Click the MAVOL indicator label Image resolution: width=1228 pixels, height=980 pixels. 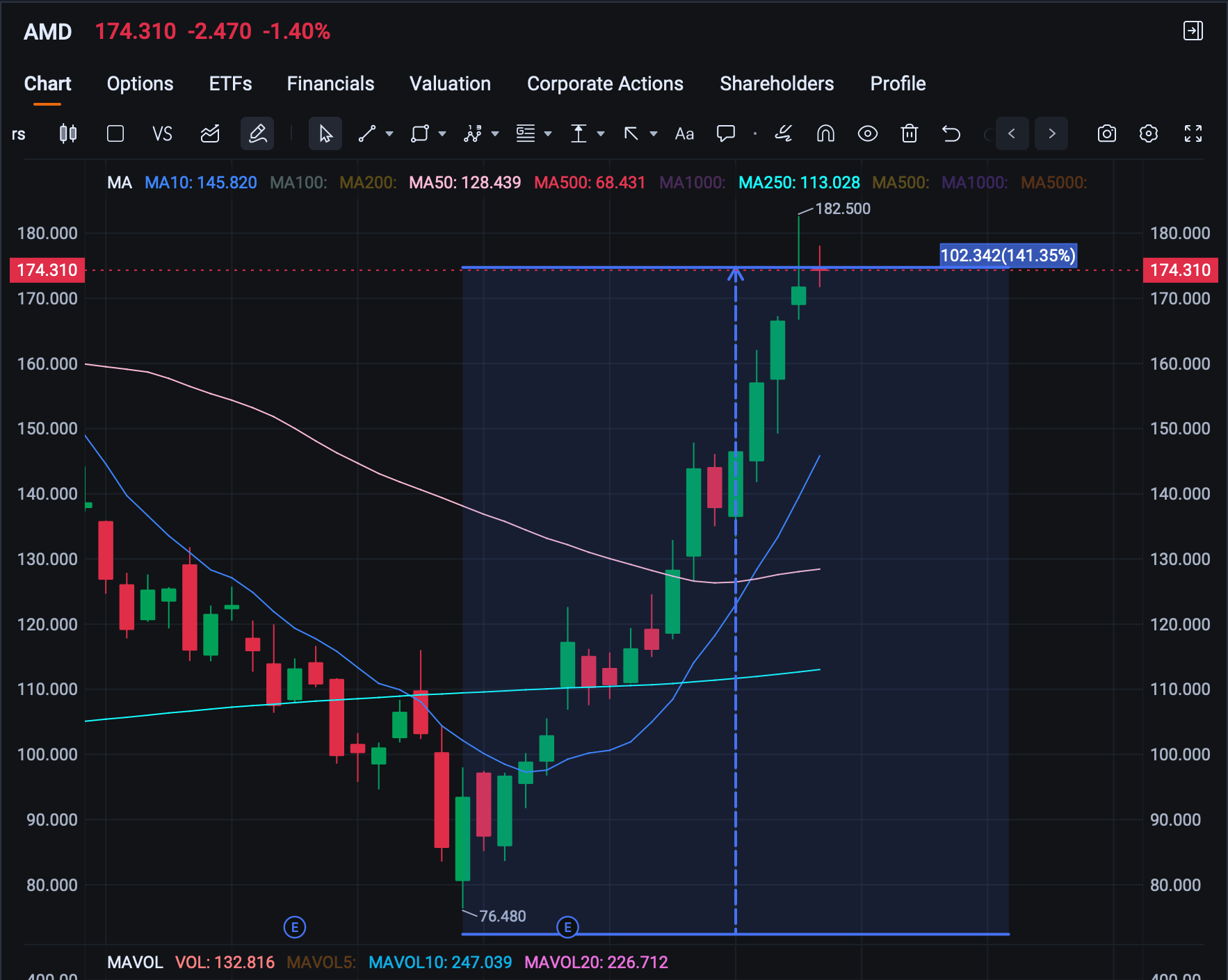[x=135, y=963]
